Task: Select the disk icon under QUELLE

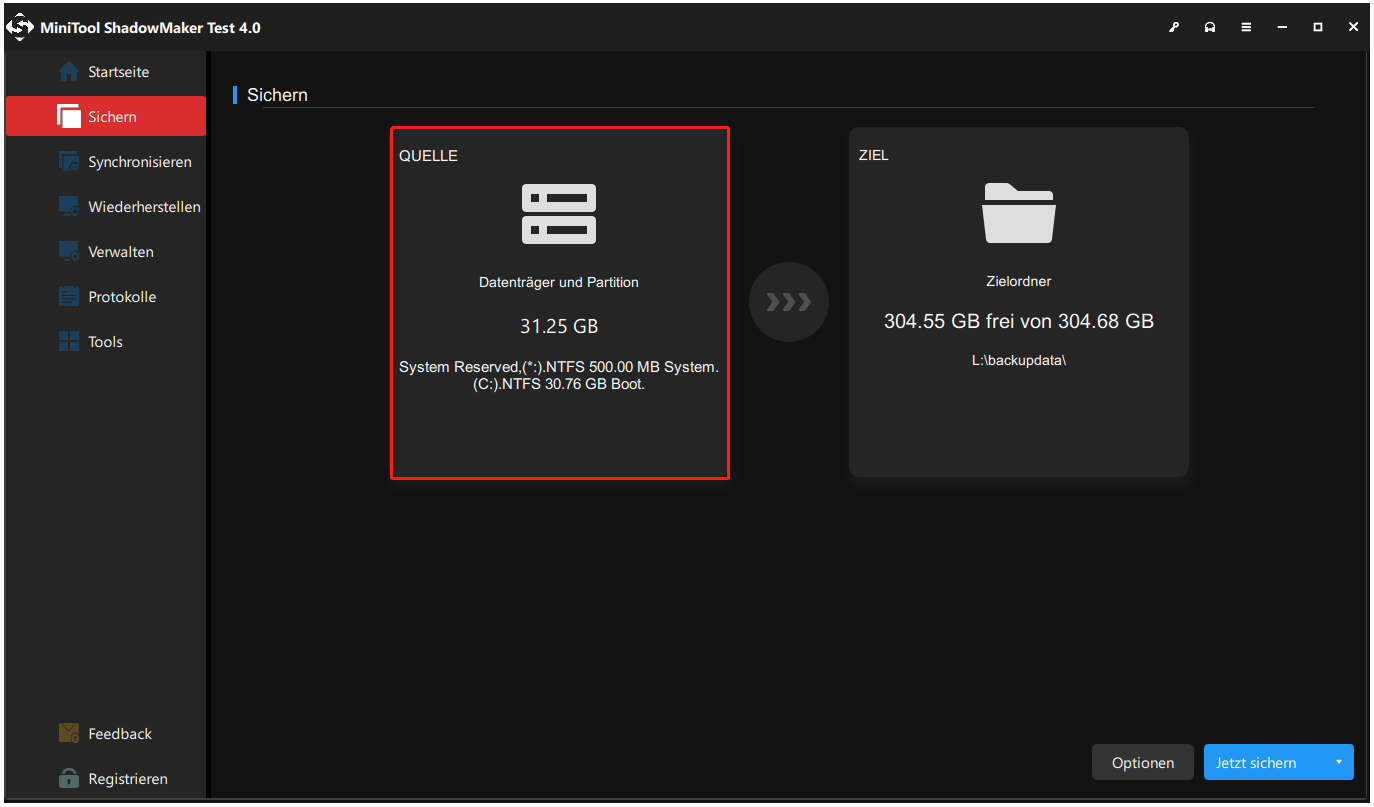Action: [x=559, y=213]
